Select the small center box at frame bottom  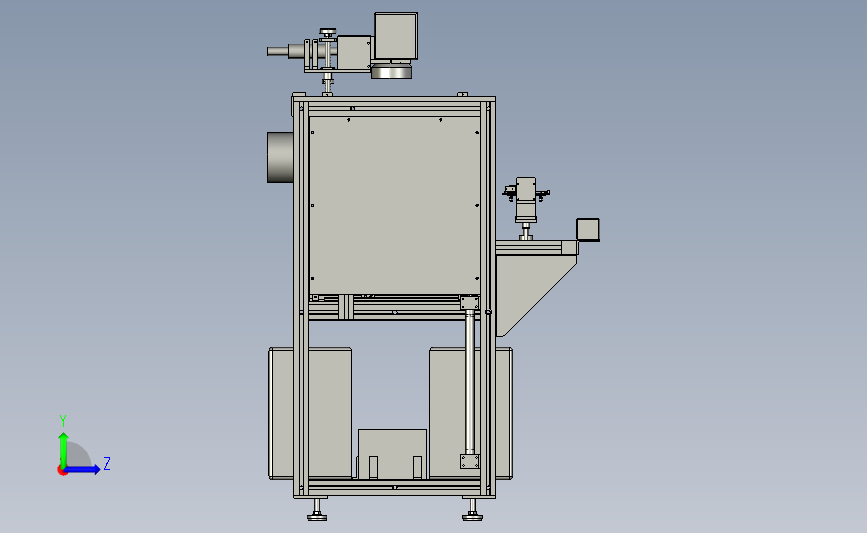392,453
